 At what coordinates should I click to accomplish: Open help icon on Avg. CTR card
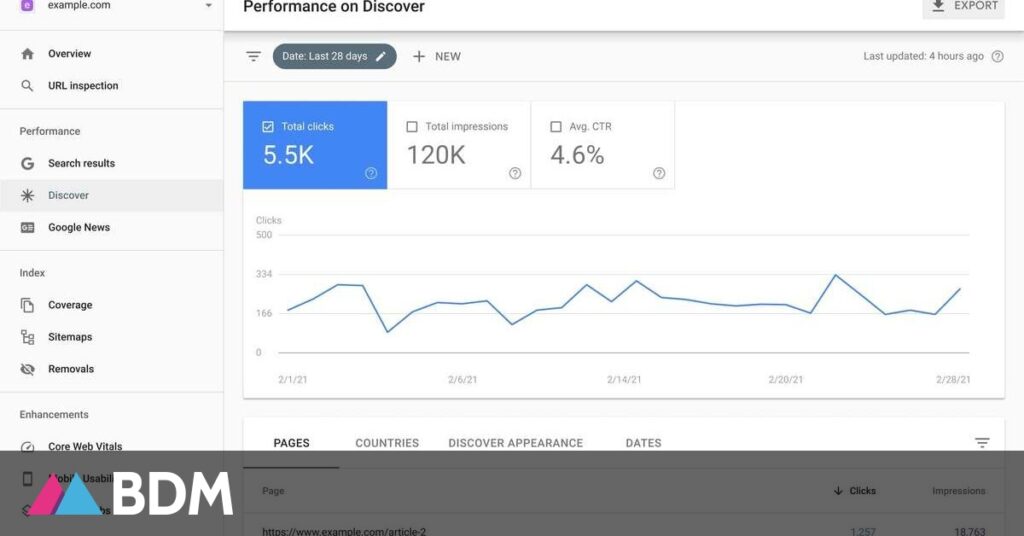(x=659, y=173)
